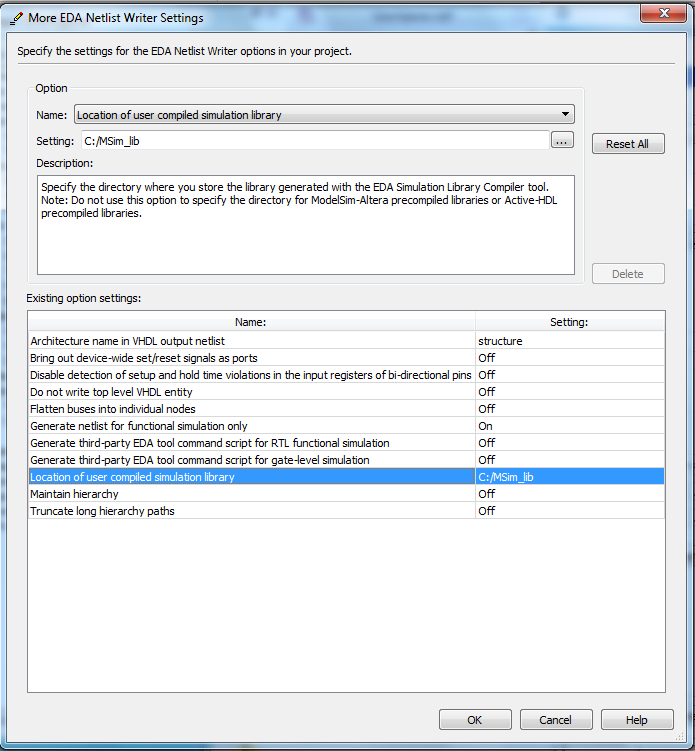
Task: Click the 'Off' value for Bring out device-wide signals
Action: coord(487,358)
